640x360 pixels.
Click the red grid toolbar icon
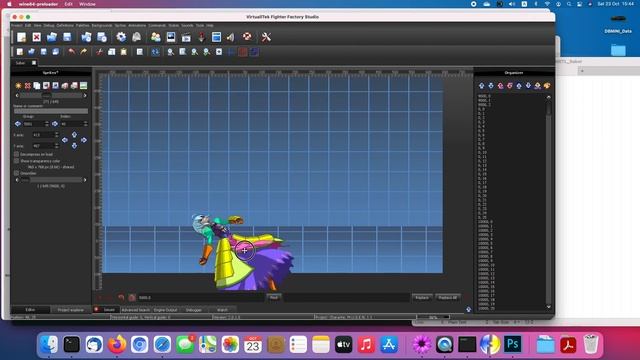click(243, 52)
